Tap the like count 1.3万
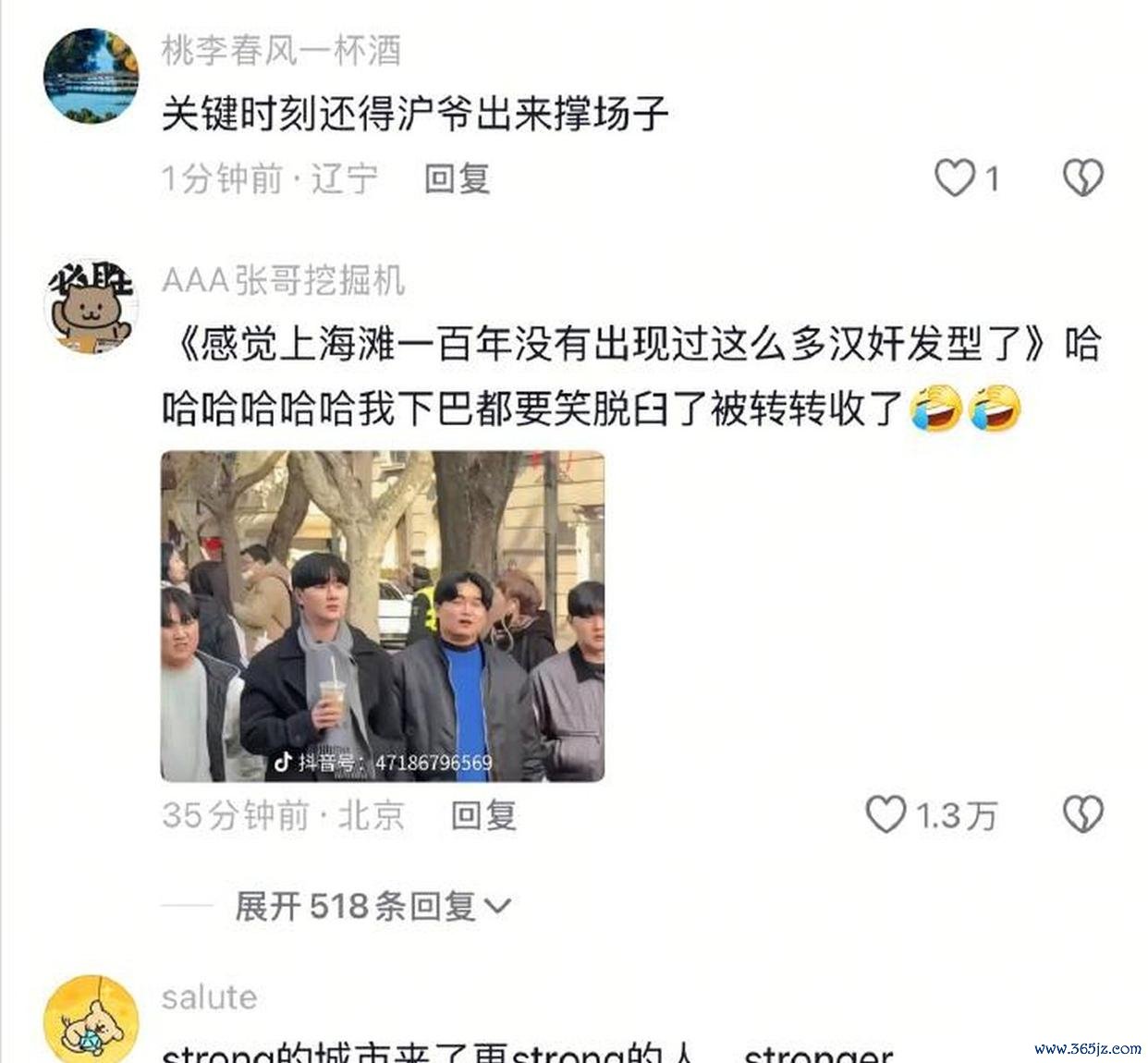This screenshot has width=1148, height=1063. click(x=957, y=815)
